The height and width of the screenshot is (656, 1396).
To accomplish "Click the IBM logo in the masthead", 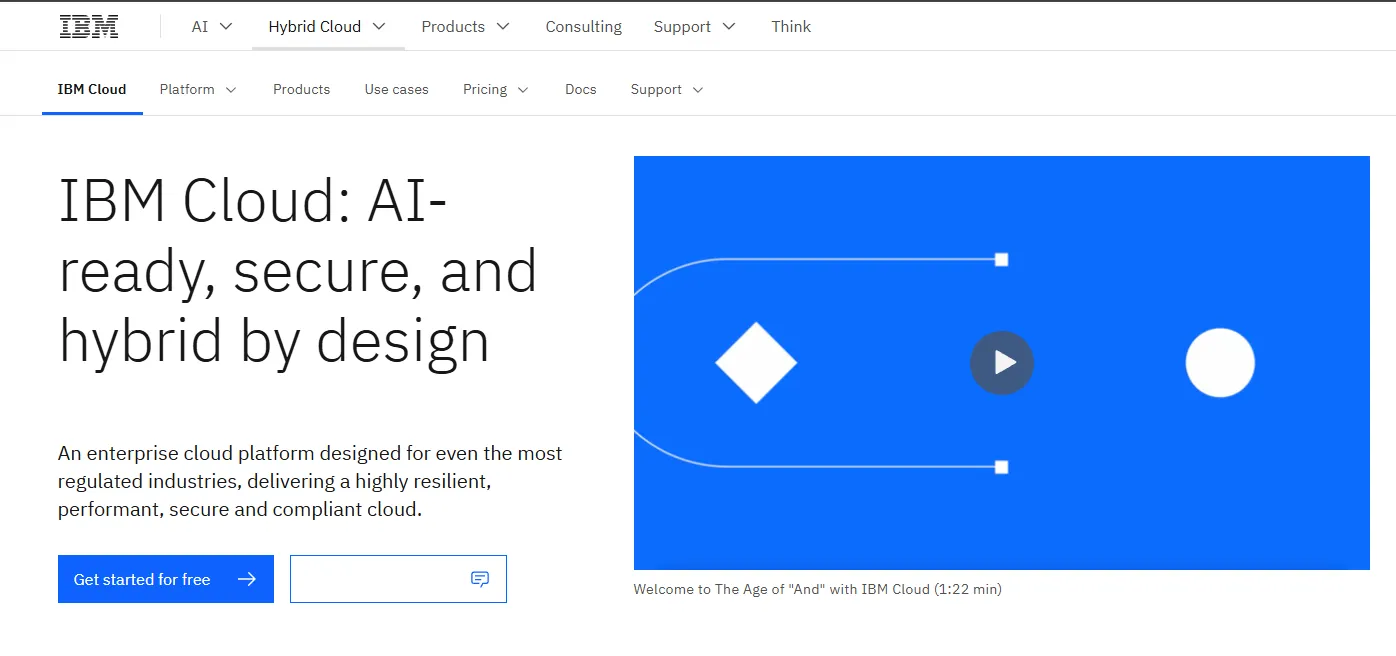I will point(89,27).
